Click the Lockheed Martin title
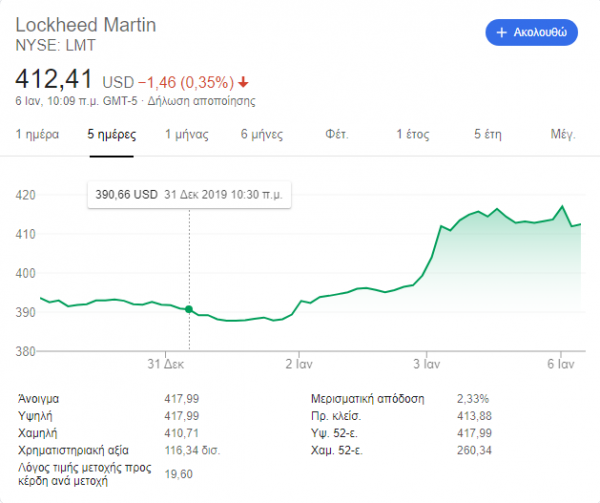Screen dimensions: 600x503 [x=86, y=25]
